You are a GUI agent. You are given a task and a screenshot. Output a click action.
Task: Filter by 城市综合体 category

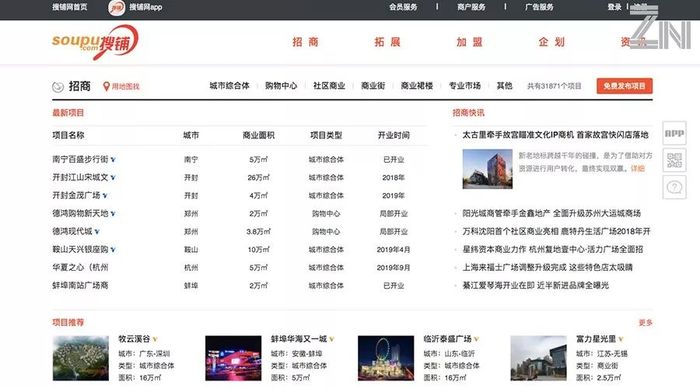click(229, 86)
